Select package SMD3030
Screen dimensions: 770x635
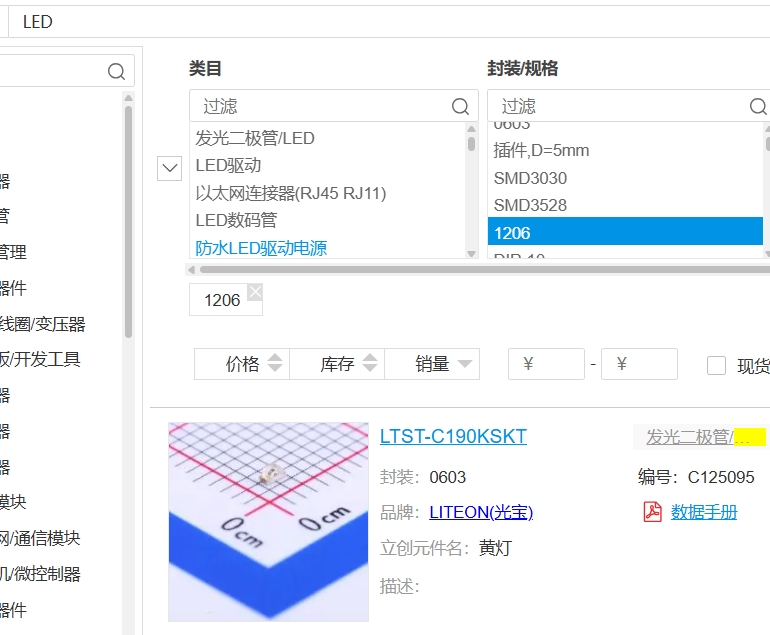click(530, 178)
